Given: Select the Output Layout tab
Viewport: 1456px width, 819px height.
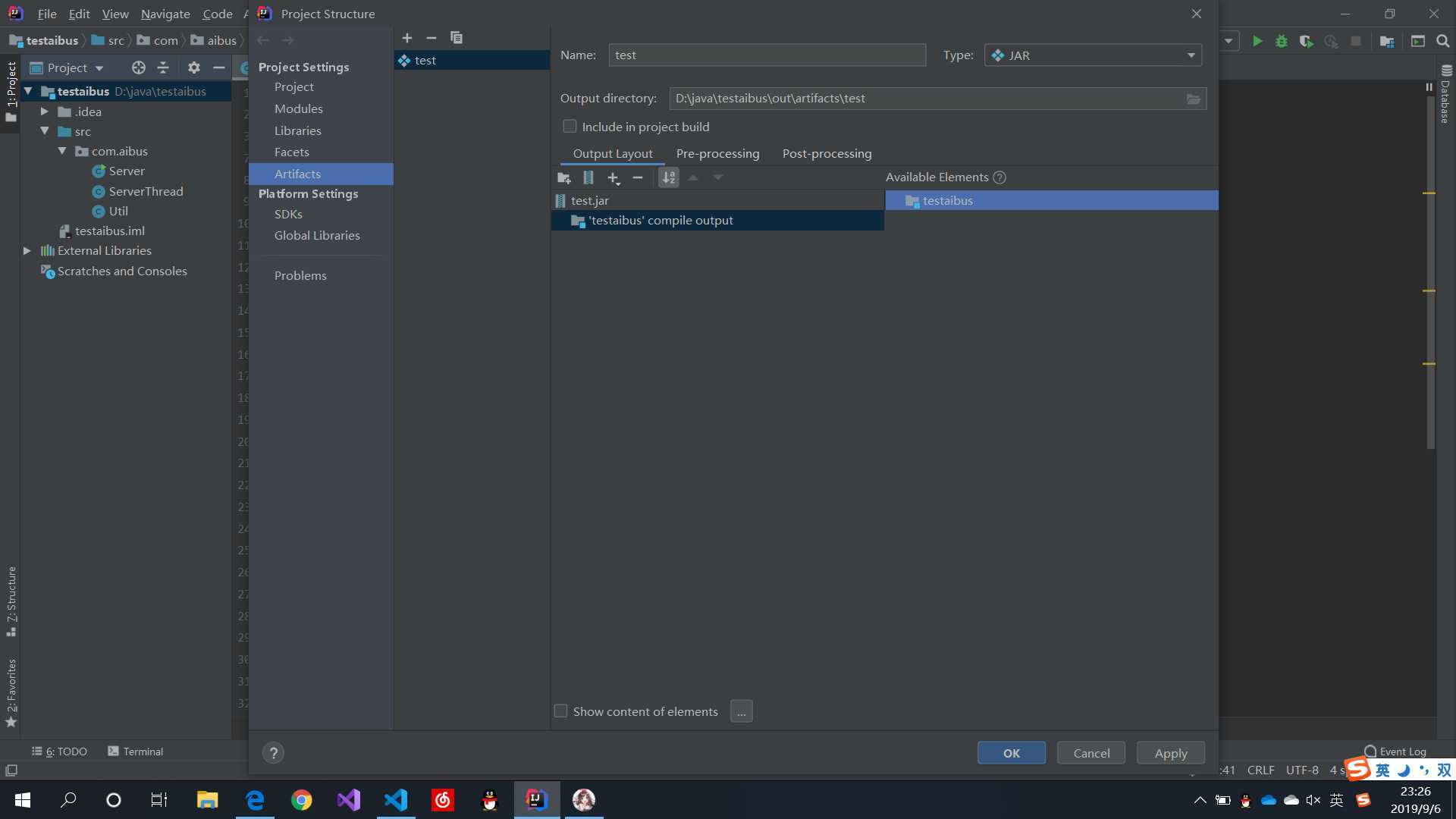Looking at the screenshot, I should coord(613,153).
